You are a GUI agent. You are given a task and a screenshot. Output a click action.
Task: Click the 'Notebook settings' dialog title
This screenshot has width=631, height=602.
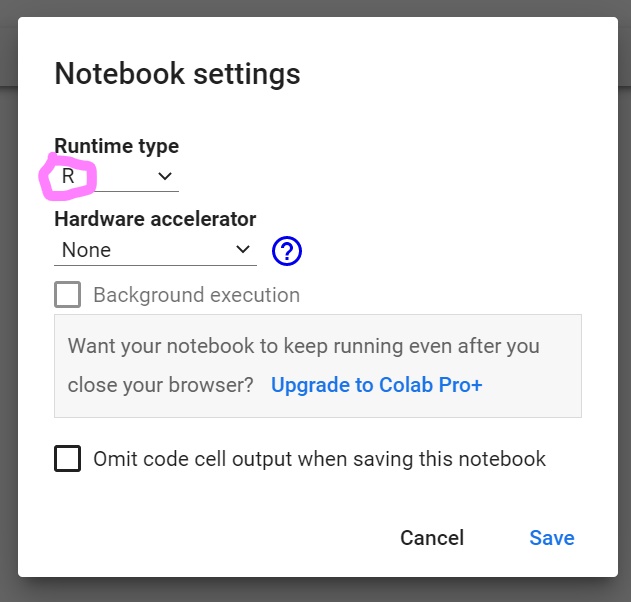[x=177, y=74]
